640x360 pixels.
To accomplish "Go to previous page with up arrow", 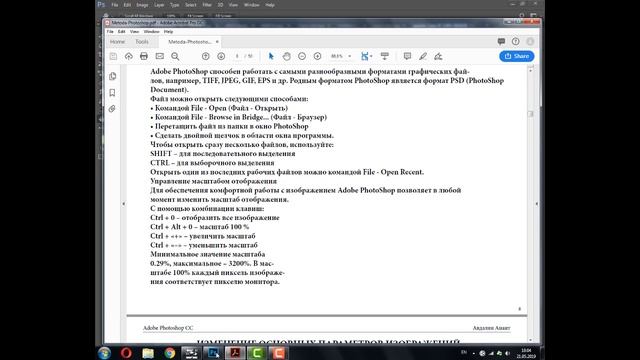I will pos(206,56).
